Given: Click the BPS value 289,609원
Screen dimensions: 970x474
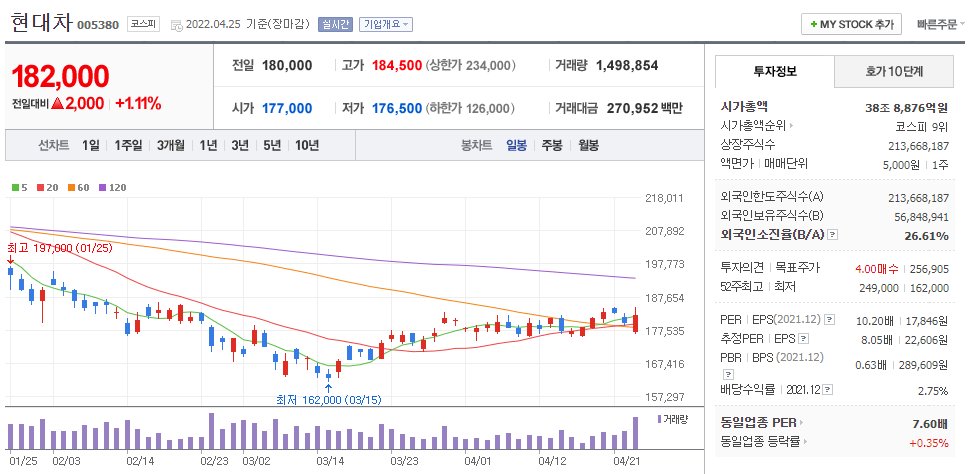Looking at the screenshot, I should [x=926, y=365].
